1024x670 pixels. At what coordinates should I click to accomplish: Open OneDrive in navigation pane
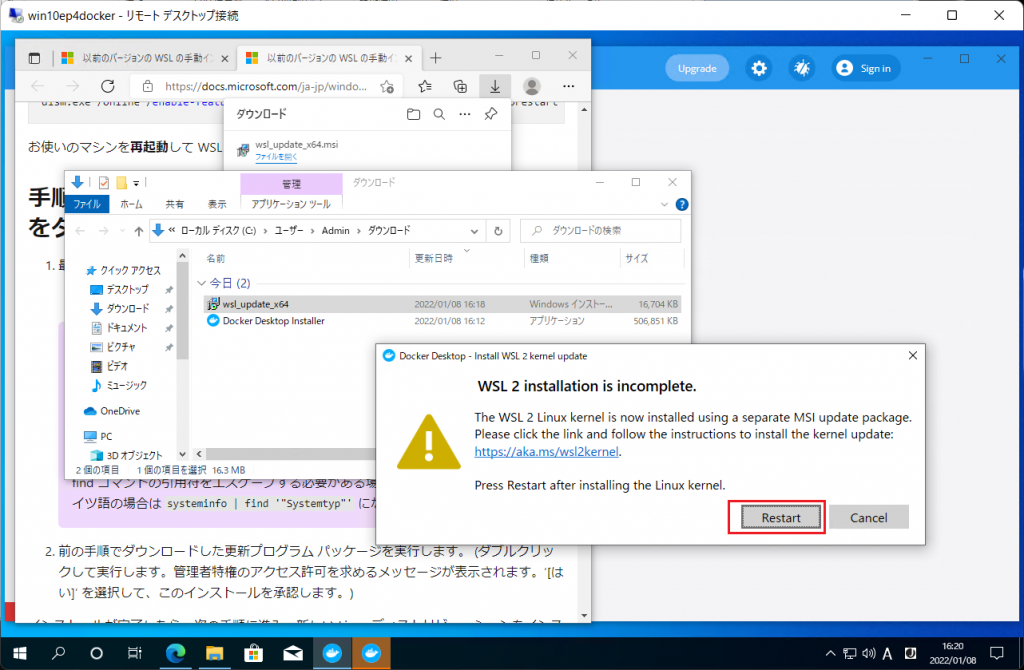(112, 411)
